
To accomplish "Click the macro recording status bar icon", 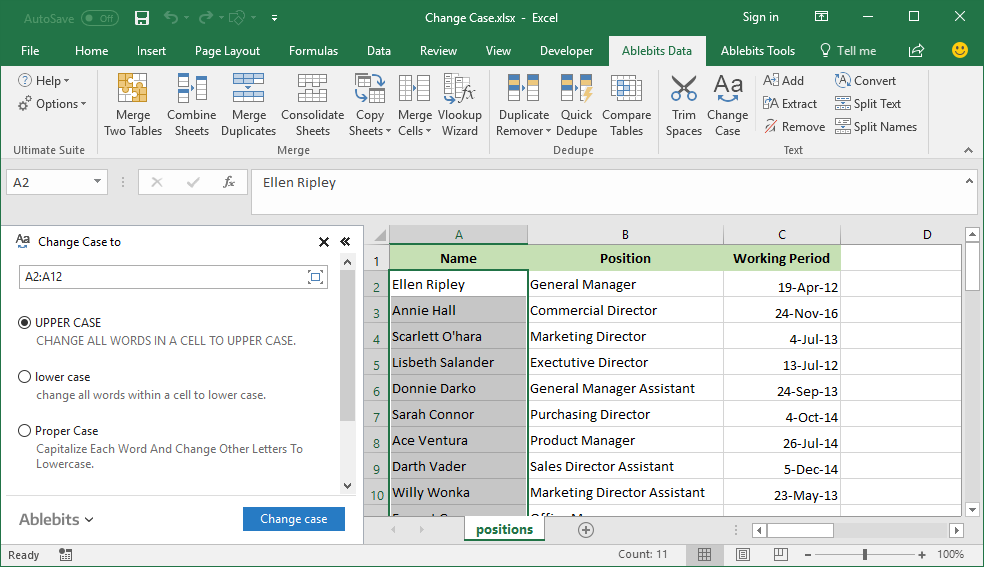I will (65, 554).
